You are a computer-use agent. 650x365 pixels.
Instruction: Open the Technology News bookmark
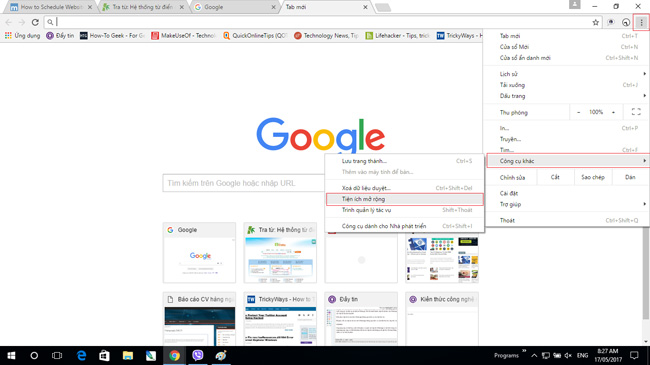coord(326,36)
